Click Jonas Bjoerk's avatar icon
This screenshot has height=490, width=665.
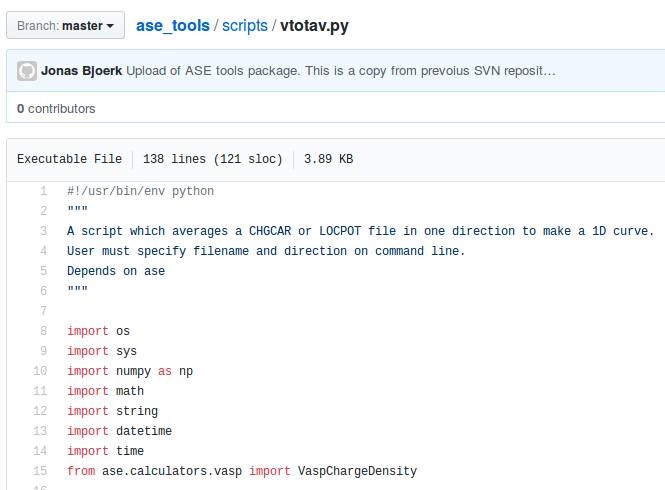coord(27,72)
